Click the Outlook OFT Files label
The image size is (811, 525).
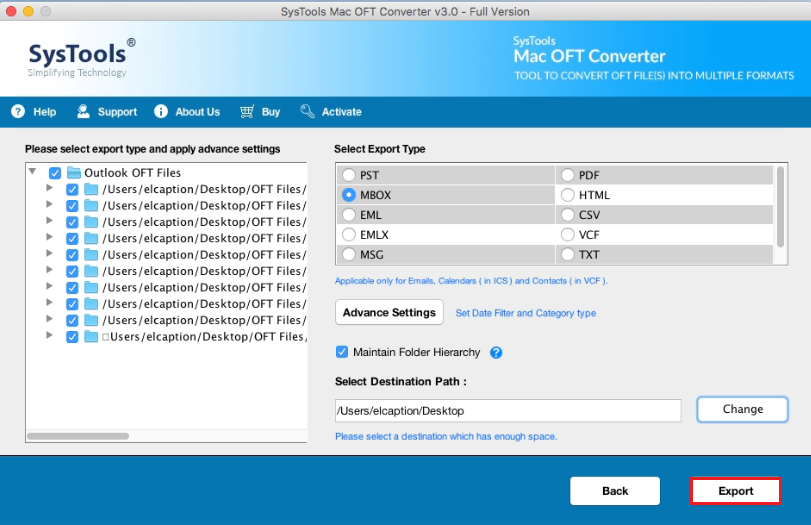tap(132, 173)
